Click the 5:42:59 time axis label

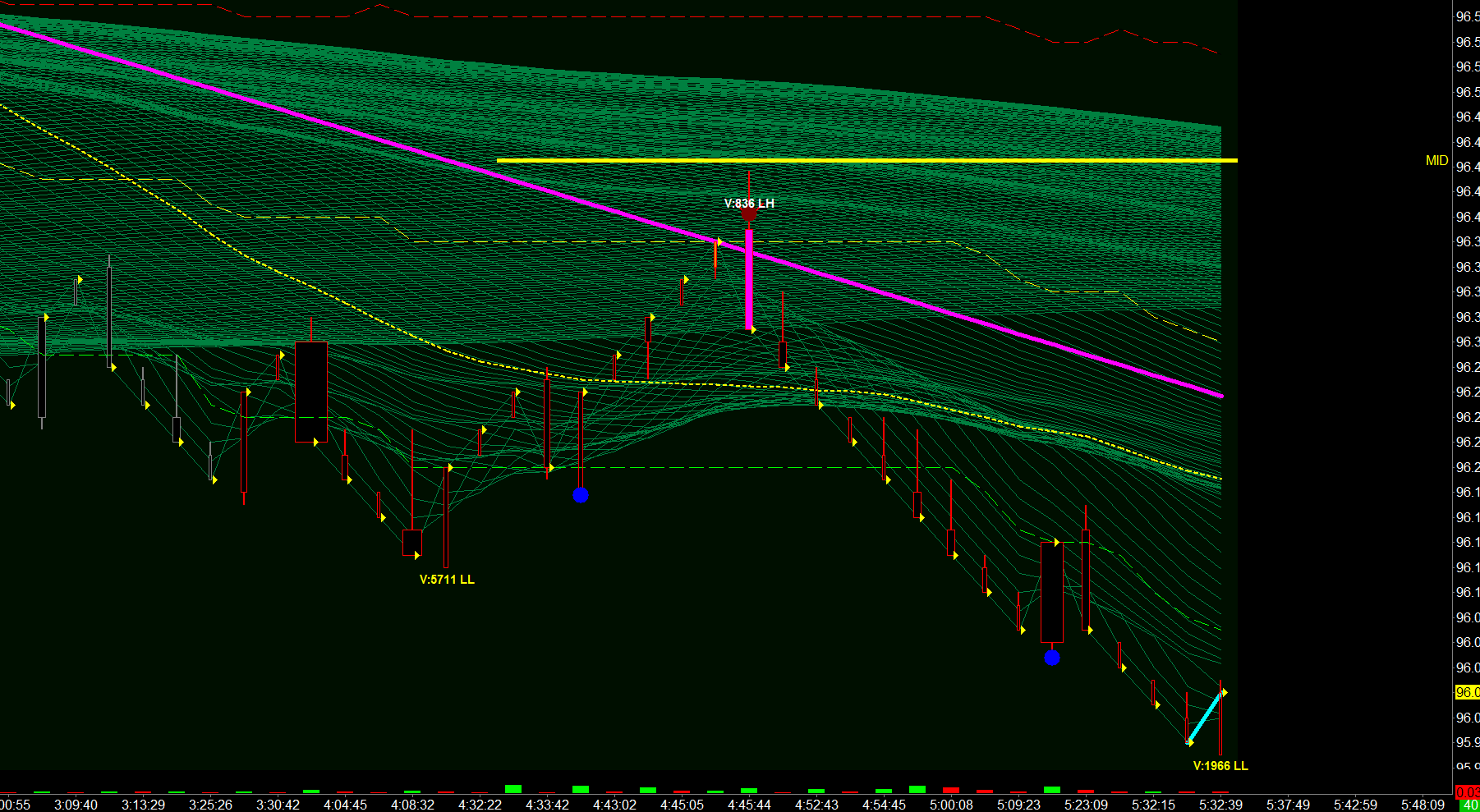(x=1355, y=805)
